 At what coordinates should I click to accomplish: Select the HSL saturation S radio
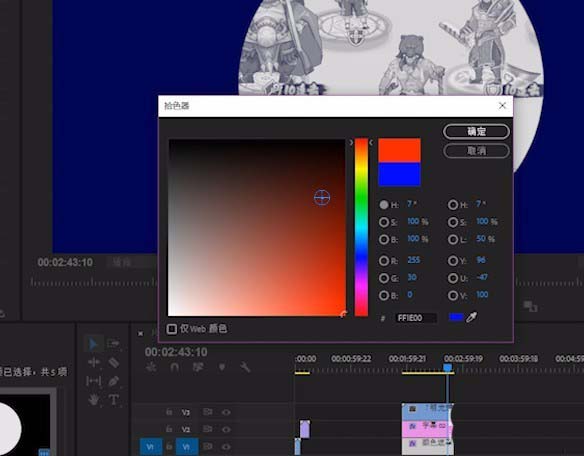pos(453,222)
